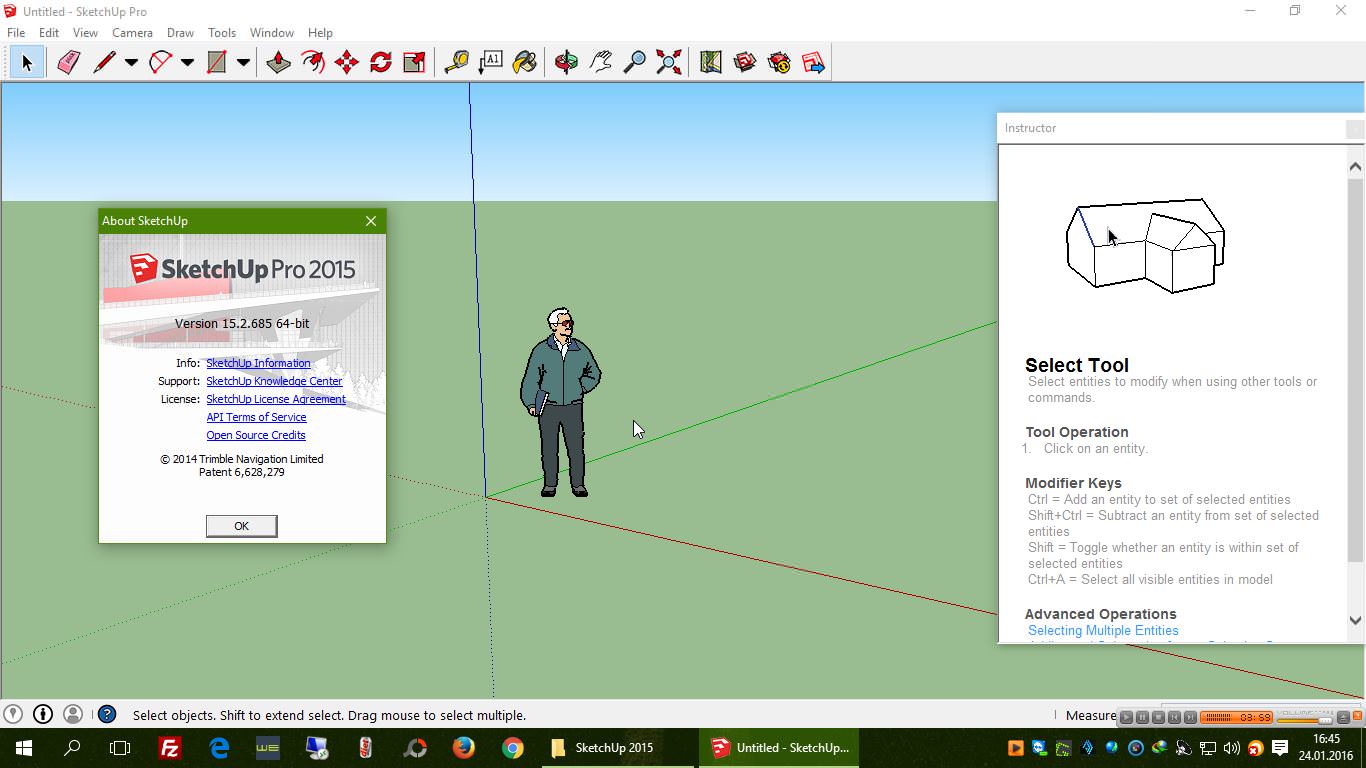Close the About SketchUp dialog
The image size is (1366, 768).
pos(371,221)
